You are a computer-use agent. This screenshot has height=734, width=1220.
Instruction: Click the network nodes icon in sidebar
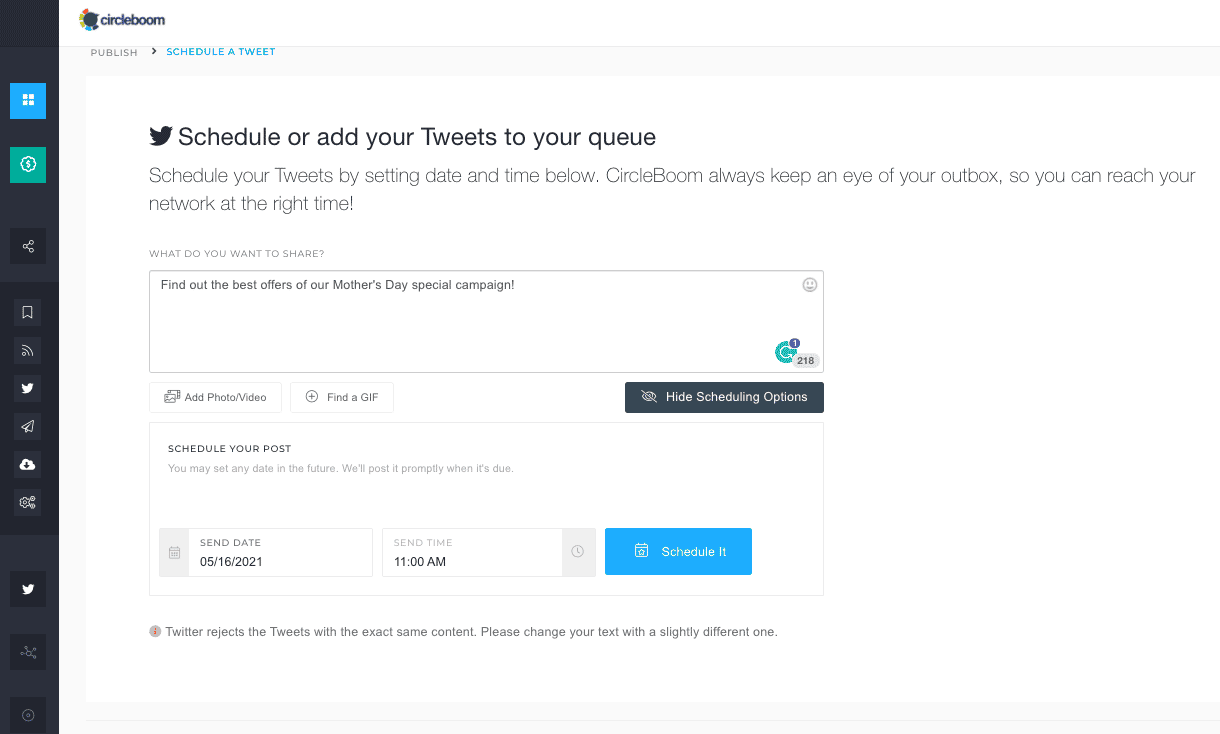coord(28,653)
